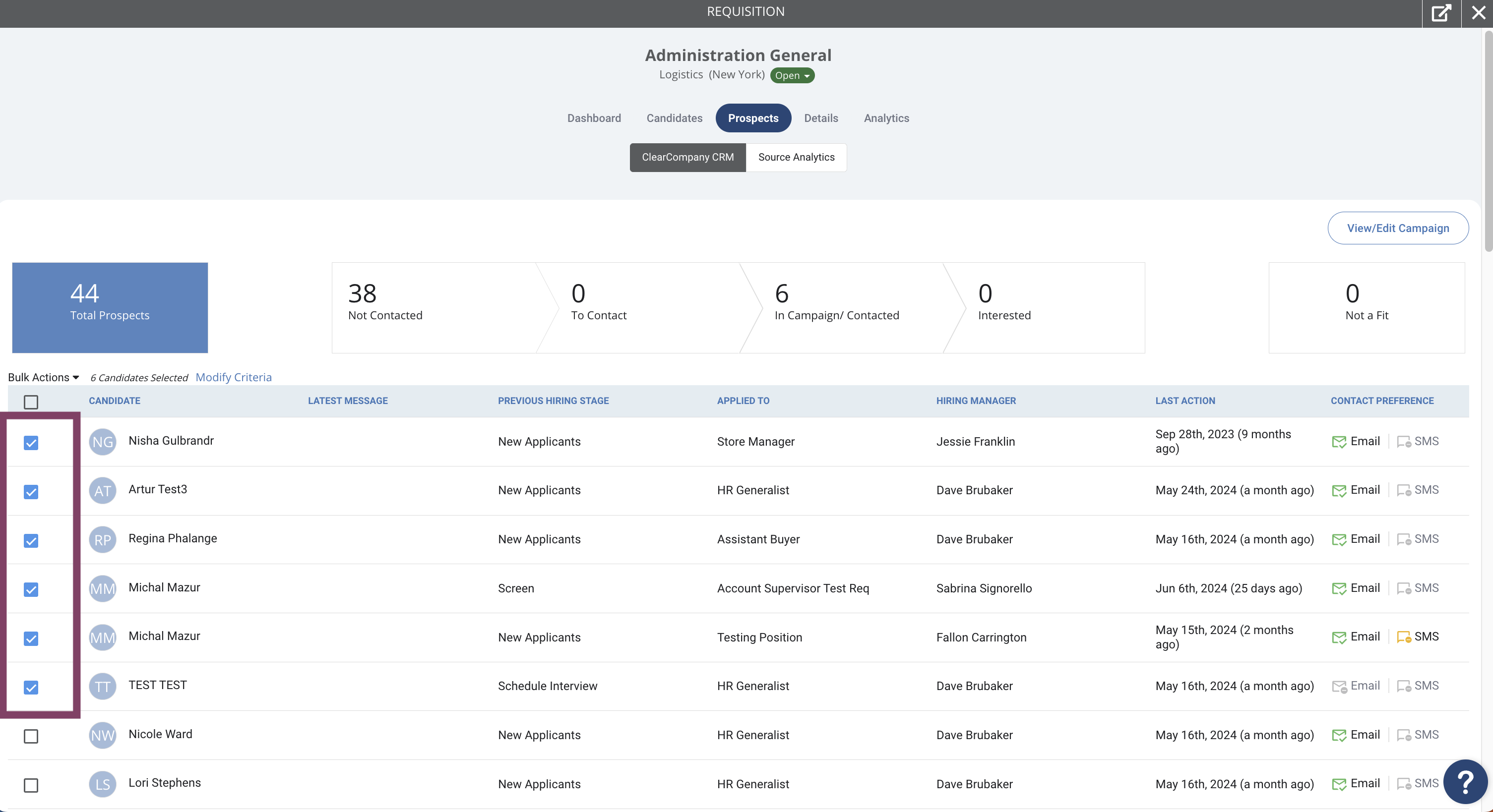1493x812 pixels.
Task: Click the LS avatar for Lori Stephens
Action: point(103,784)
